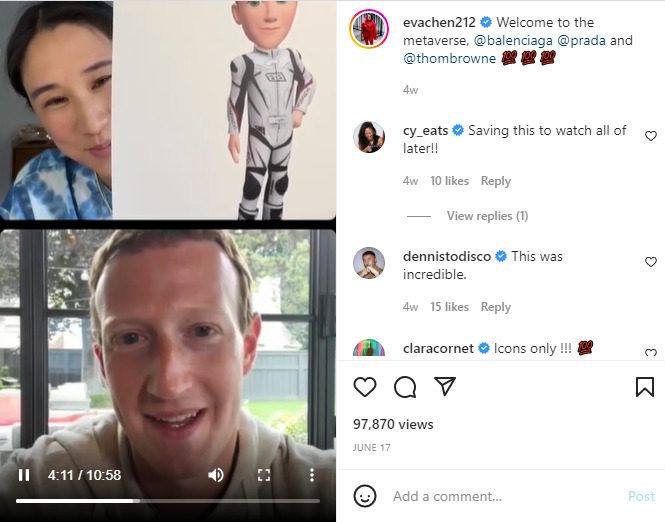Image resolution: width=665 pixels, height=522 pixels.
Task: Open the emoji picker smiley icon
Action: click(365, 496)
